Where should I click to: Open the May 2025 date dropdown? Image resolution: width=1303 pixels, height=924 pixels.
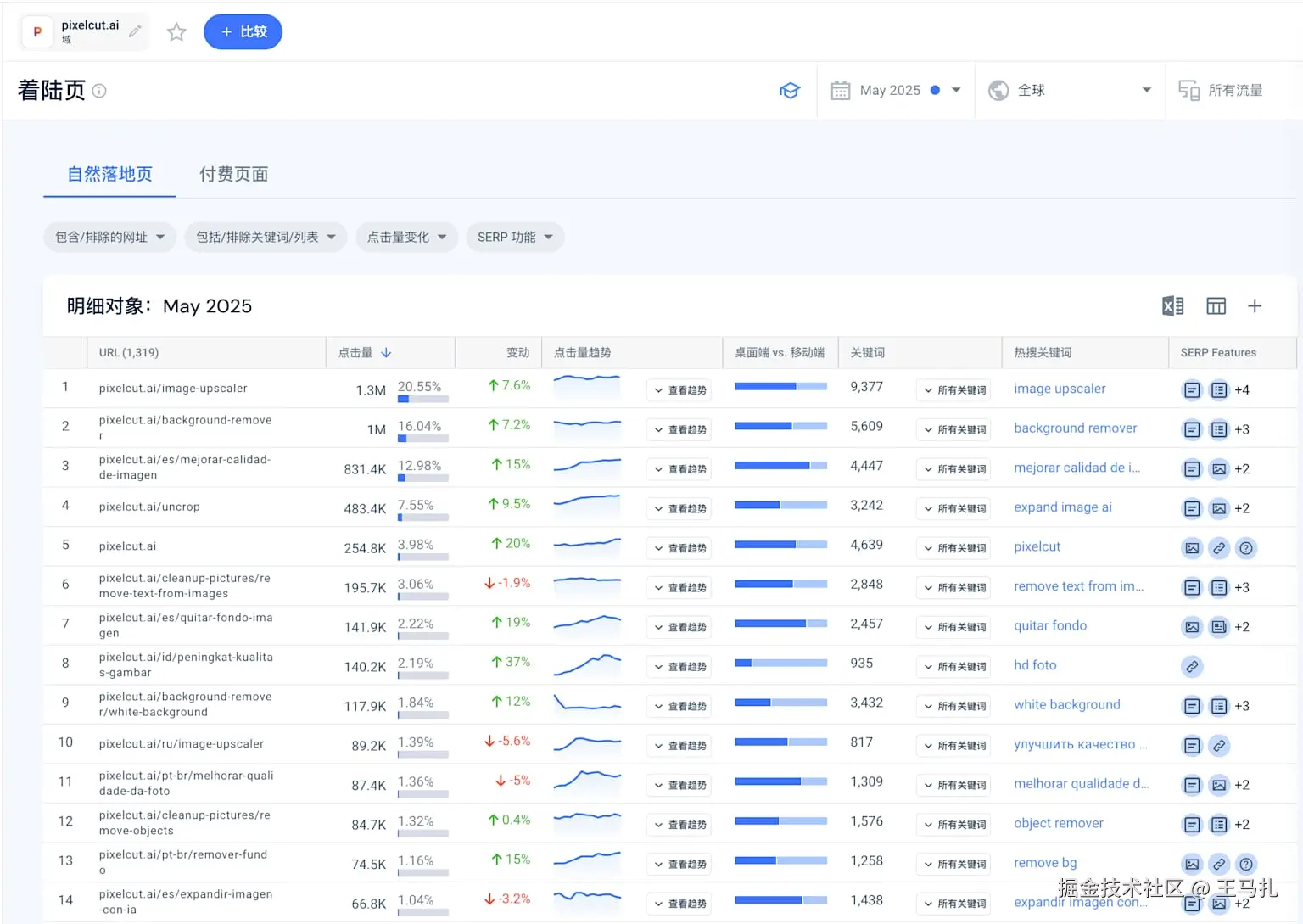tap(896, 90)
